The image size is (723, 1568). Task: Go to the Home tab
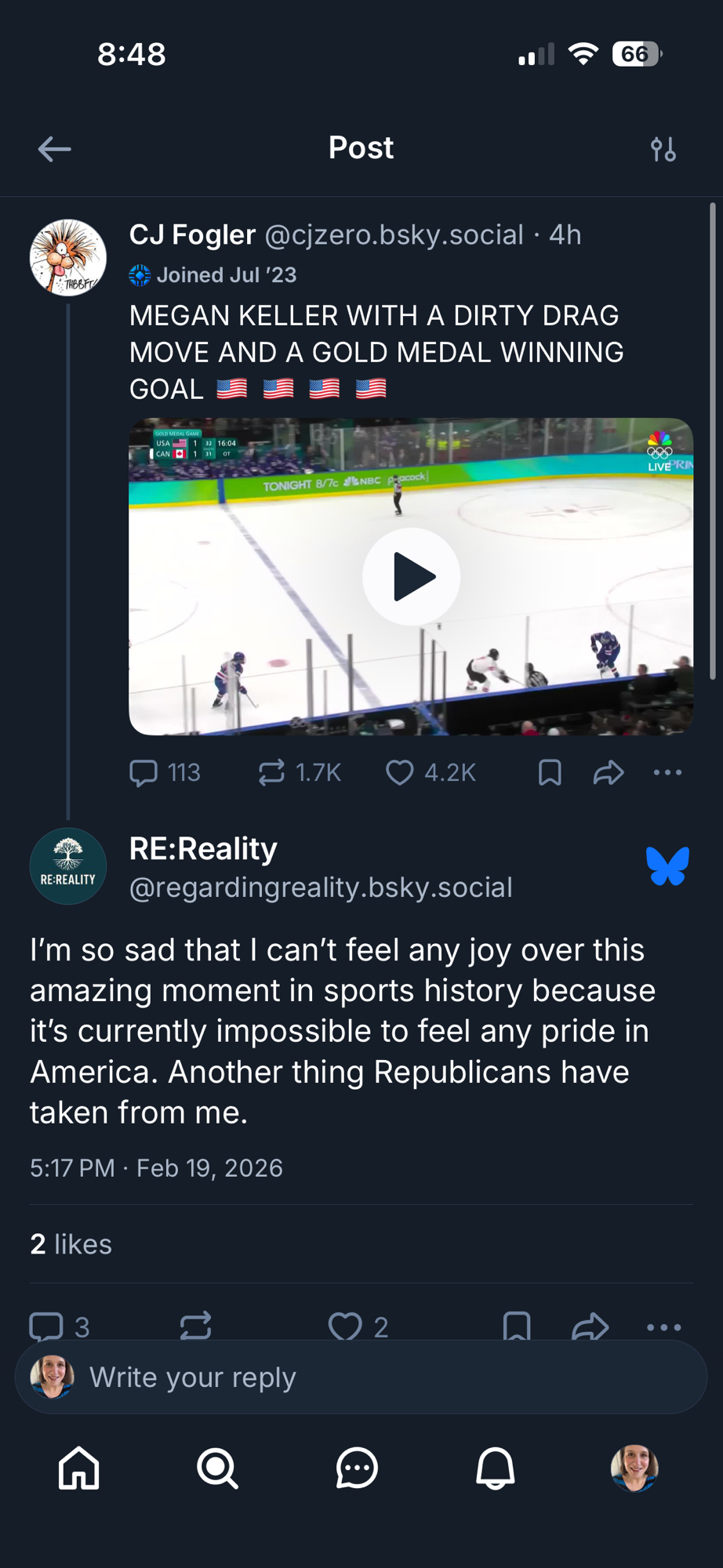tap(79, 1468)
